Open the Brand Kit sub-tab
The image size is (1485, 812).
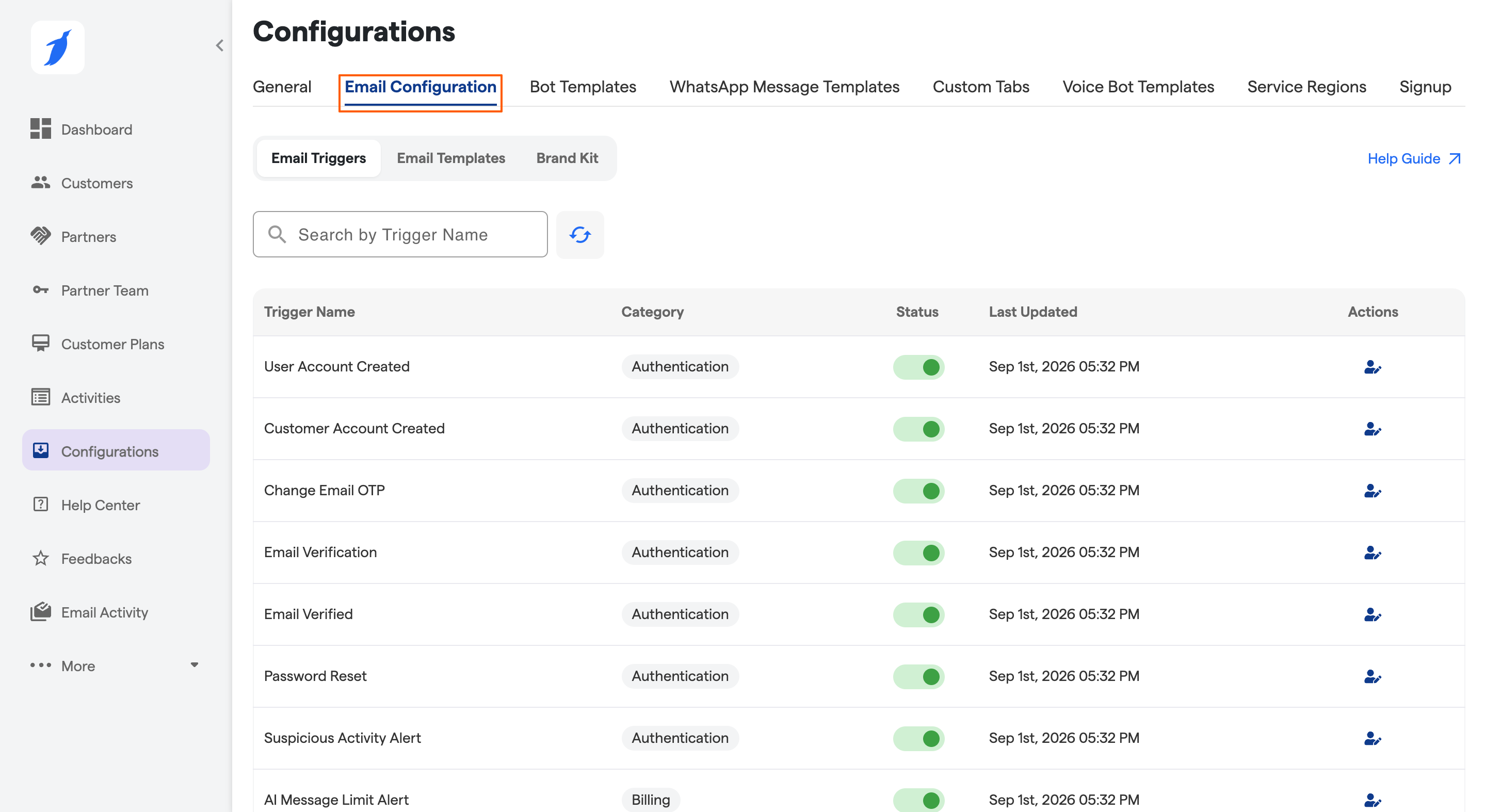(x=567, y=158)
